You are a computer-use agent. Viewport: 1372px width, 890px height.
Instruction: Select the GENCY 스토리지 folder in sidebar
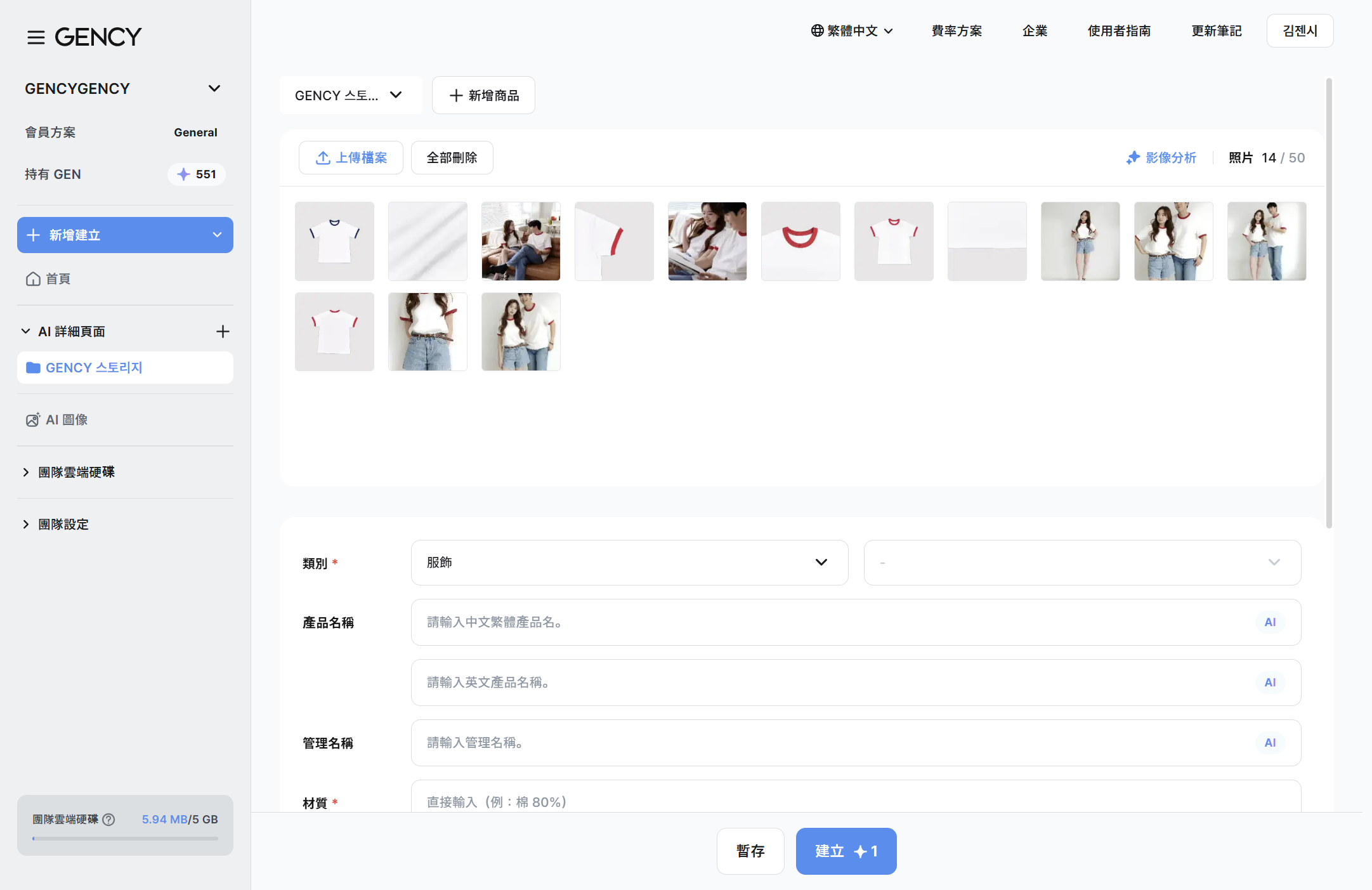tap(125, 367)
